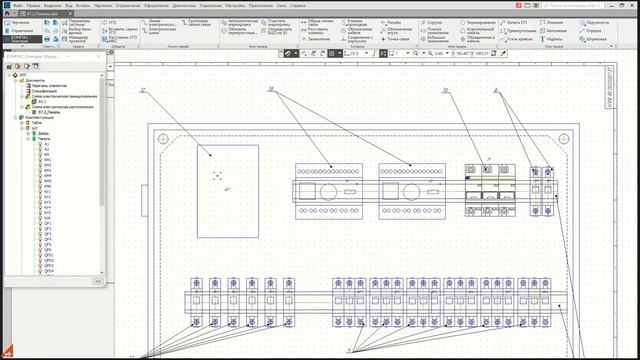Open the Диагностика menu
640x360 pixels.
pos(184,6)
